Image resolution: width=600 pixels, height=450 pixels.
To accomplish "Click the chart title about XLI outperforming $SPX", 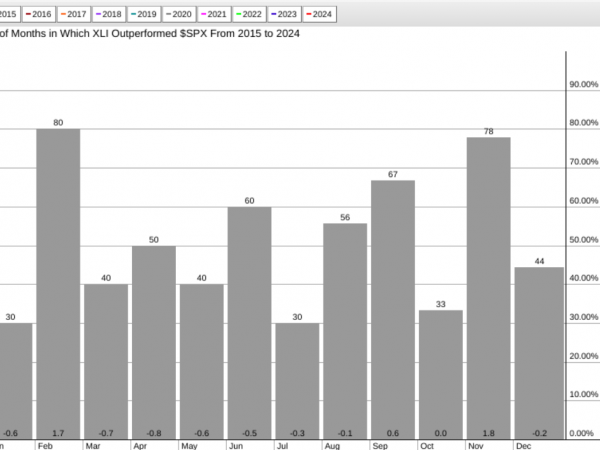I will tap(150, 34).
